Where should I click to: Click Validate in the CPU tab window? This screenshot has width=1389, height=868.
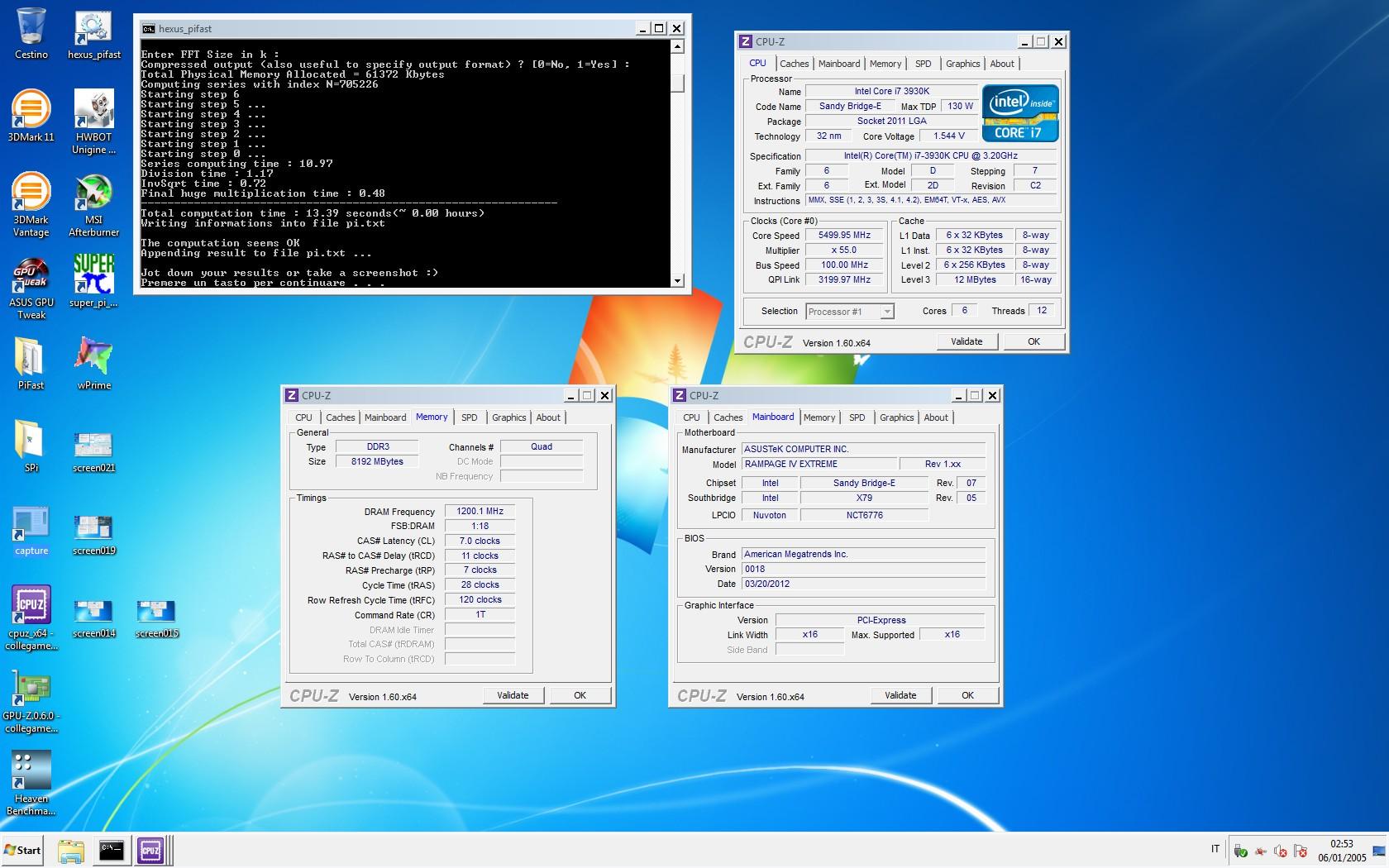(x=967, y=341)
